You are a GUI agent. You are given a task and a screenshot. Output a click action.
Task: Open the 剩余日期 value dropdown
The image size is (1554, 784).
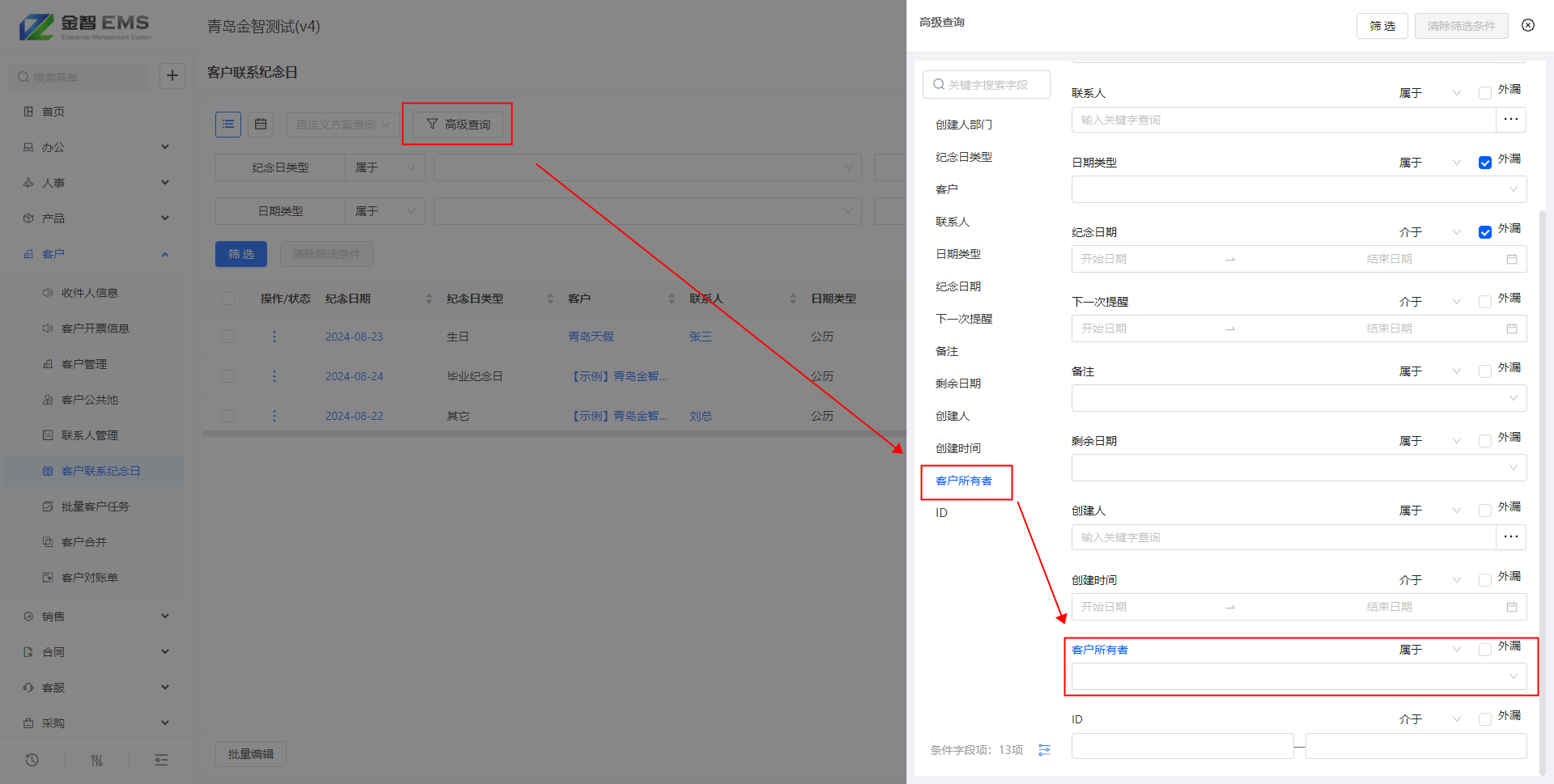coord(1299,468)
